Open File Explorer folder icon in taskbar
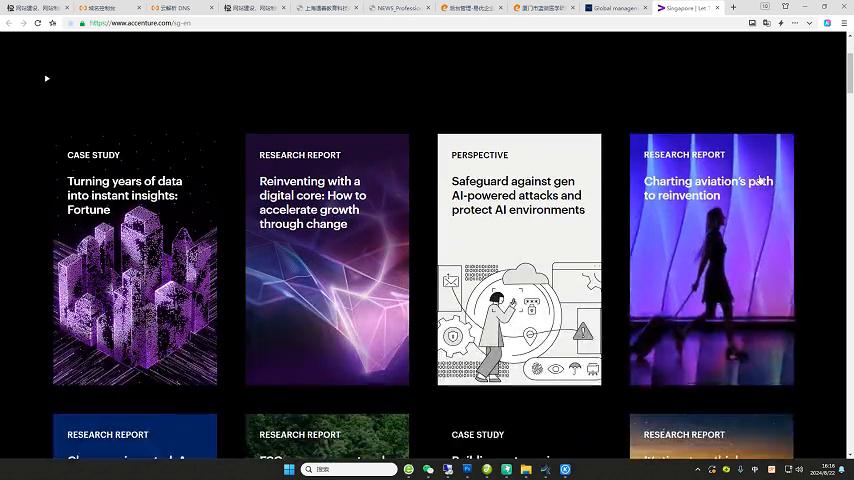 (526, 469)
